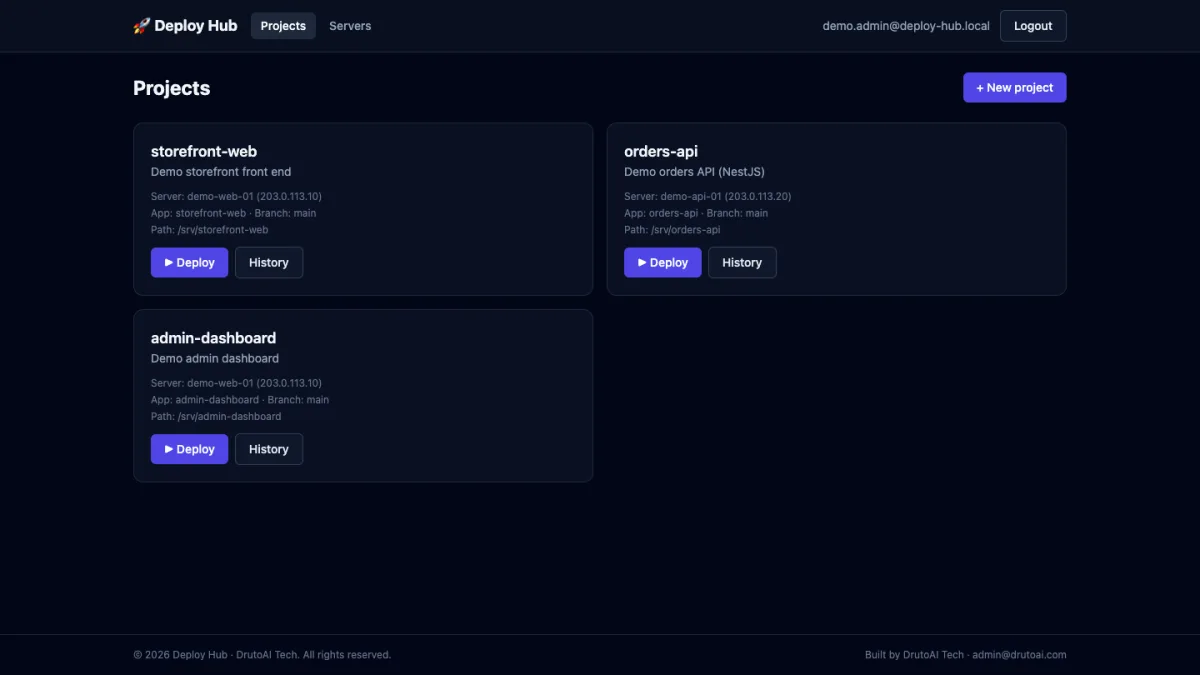Click orders-api server line demo-api-01
1200x675 pixels.
(708, 196)
